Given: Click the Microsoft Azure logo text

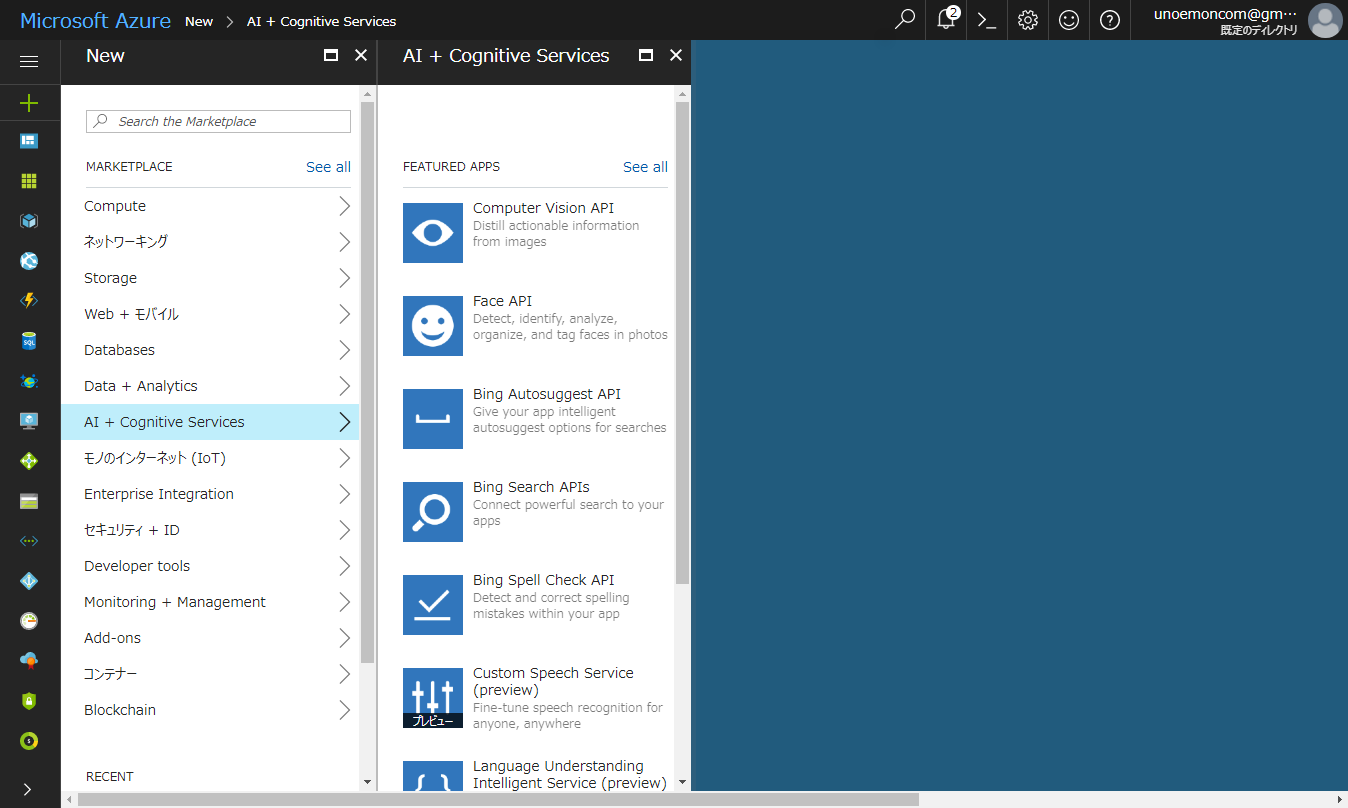Looking at the screenshot, I should (x=95, y=21).
